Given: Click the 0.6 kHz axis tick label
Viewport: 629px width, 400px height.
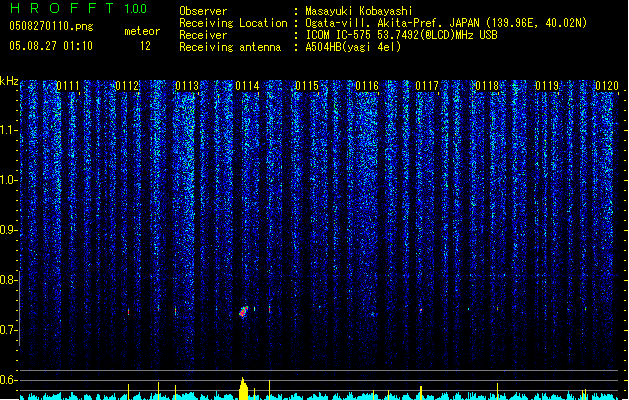Looking at the screenshot, I should point(8,380).
